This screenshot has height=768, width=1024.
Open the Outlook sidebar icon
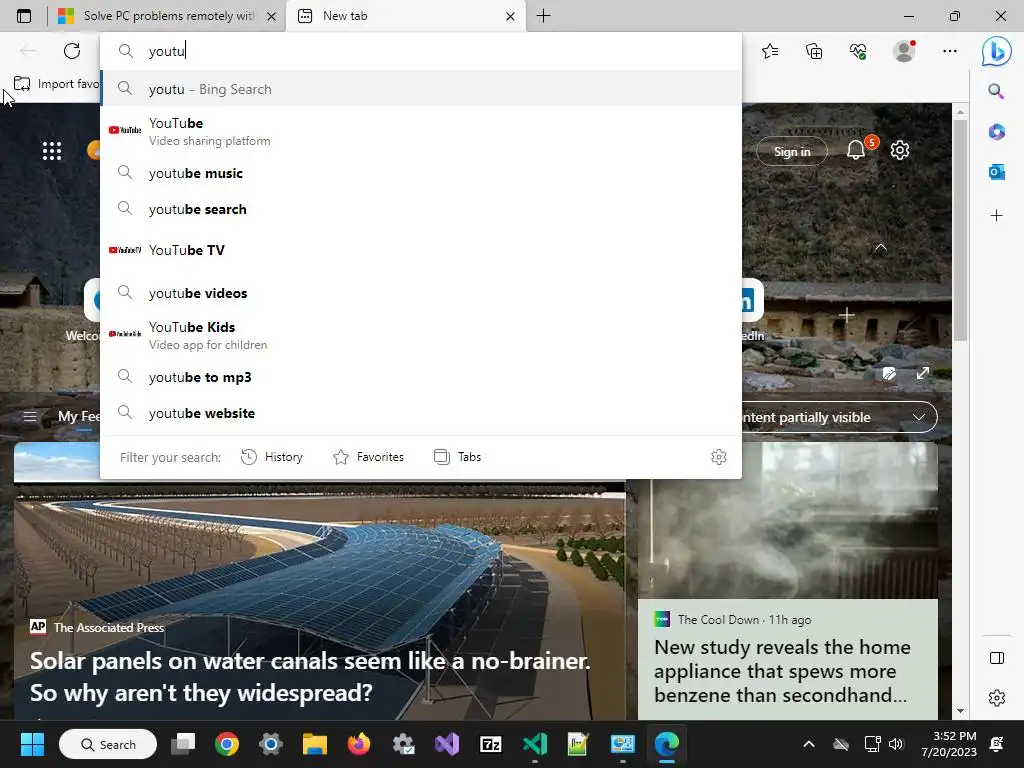click(x=996, y=172)
